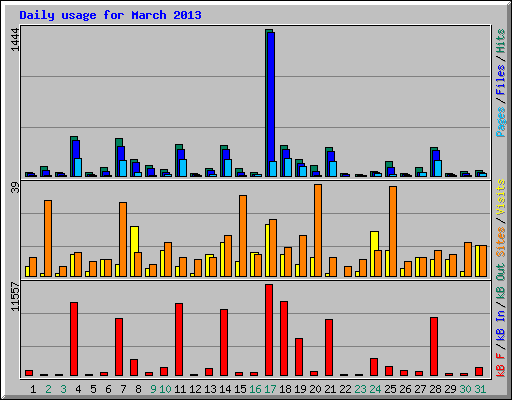Click day 24 label on x-axis
Image resolution: width=512 pixels, height=400 pixels.
[375, 389]
